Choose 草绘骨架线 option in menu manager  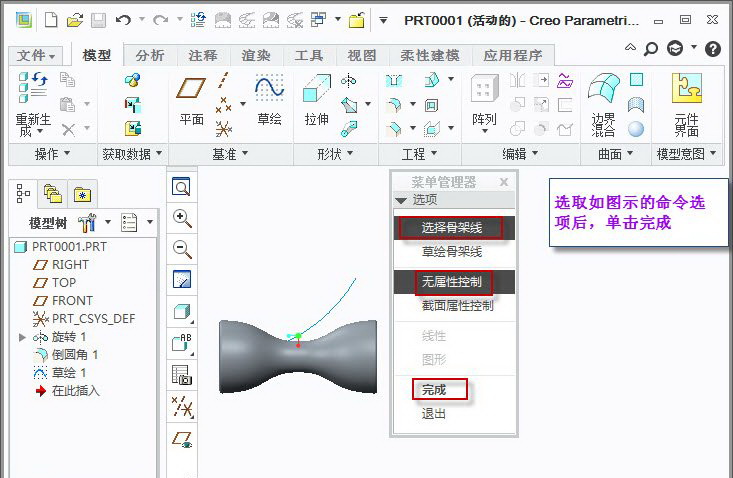(x=451, y=252)
